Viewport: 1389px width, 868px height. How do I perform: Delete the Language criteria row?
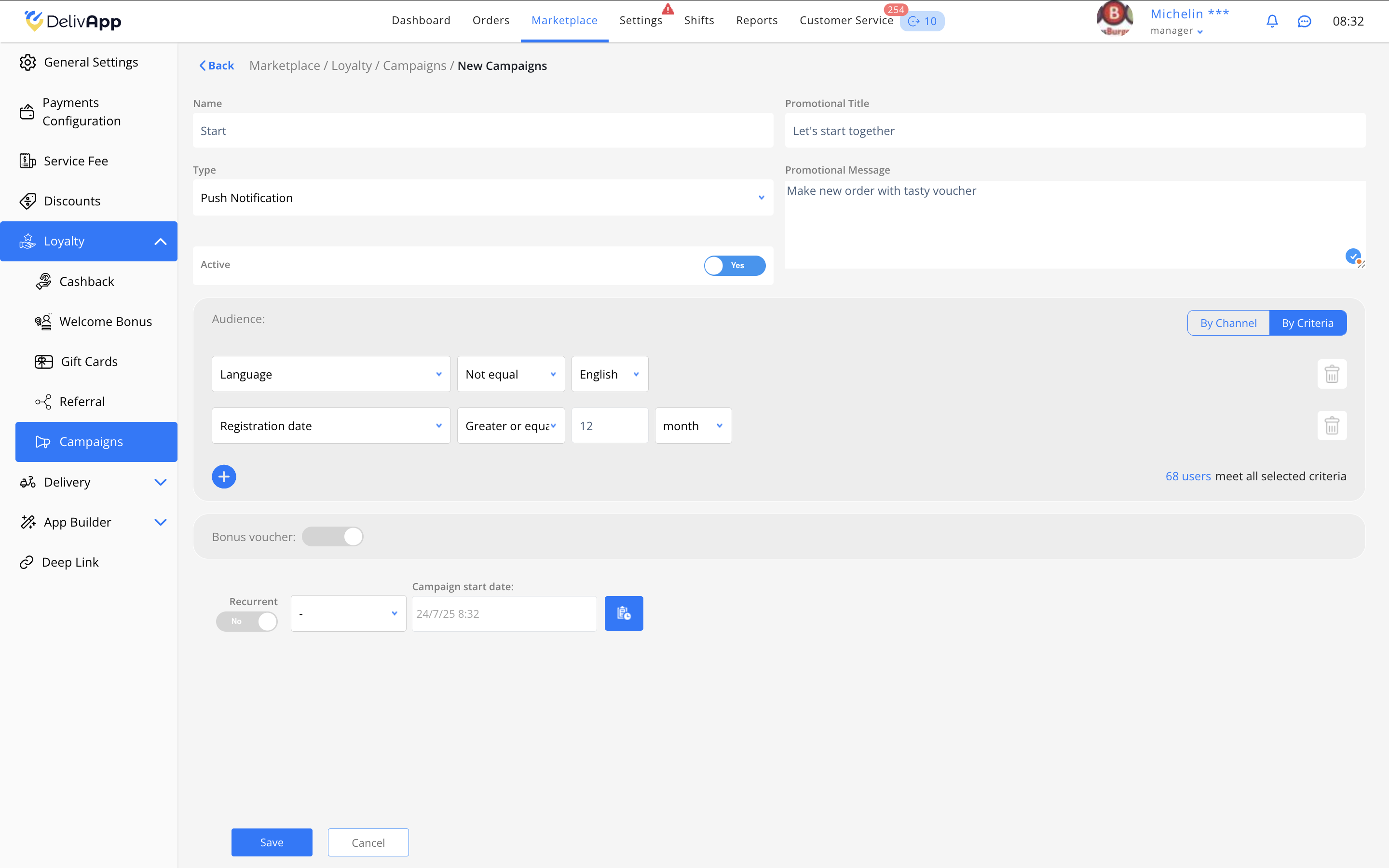tap(1332, 374)
